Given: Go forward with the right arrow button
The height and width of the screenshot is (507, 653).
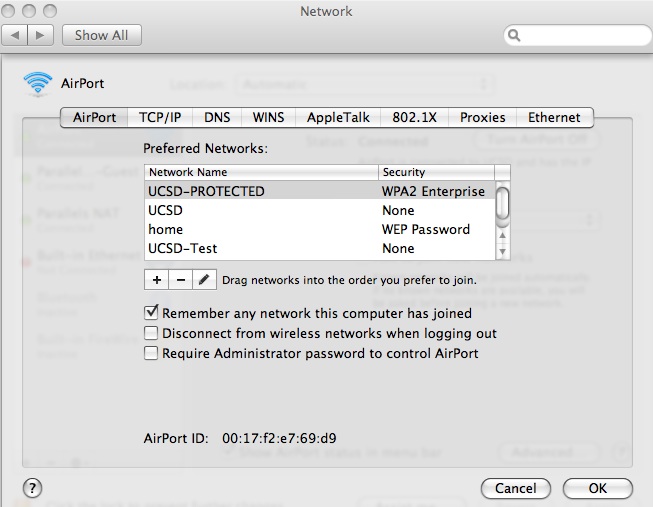Looking at the screenshot, I should [41, 35].
